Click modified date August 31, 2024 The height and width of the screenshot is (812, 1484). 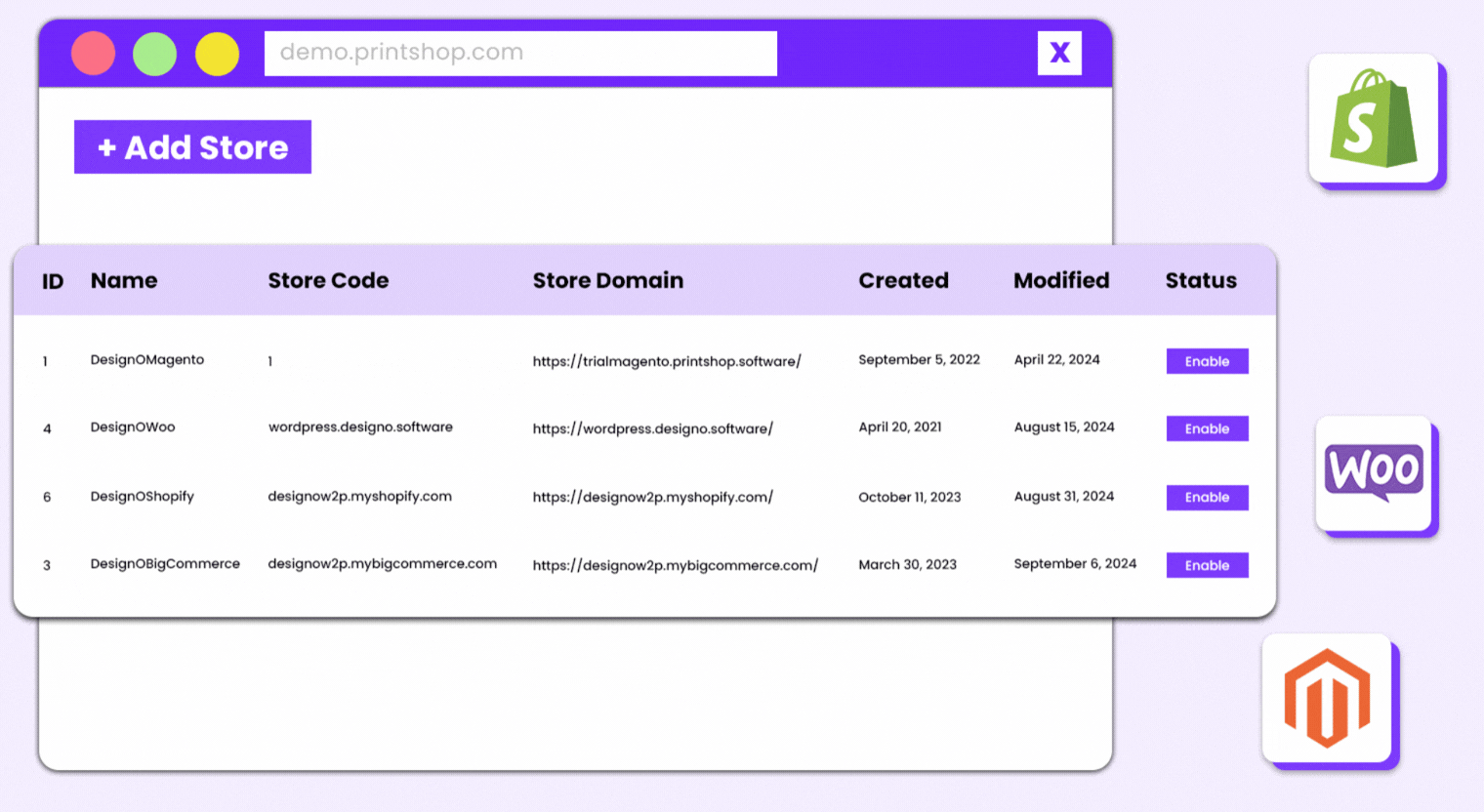1064,497
